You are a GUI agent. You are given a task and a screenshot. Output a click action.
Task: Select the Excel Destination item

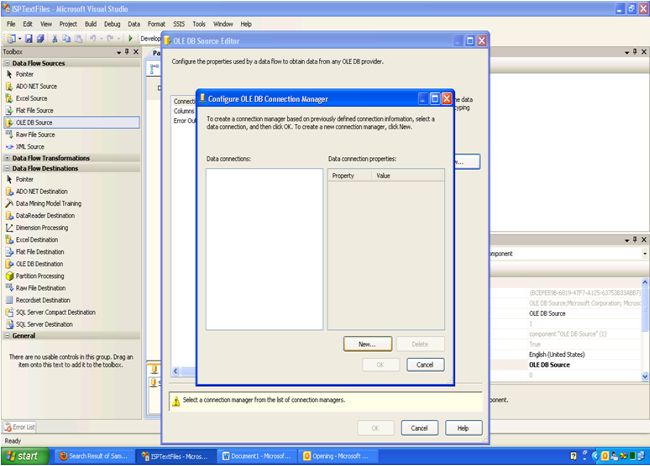pyautogui.click(x=37, y=240)
